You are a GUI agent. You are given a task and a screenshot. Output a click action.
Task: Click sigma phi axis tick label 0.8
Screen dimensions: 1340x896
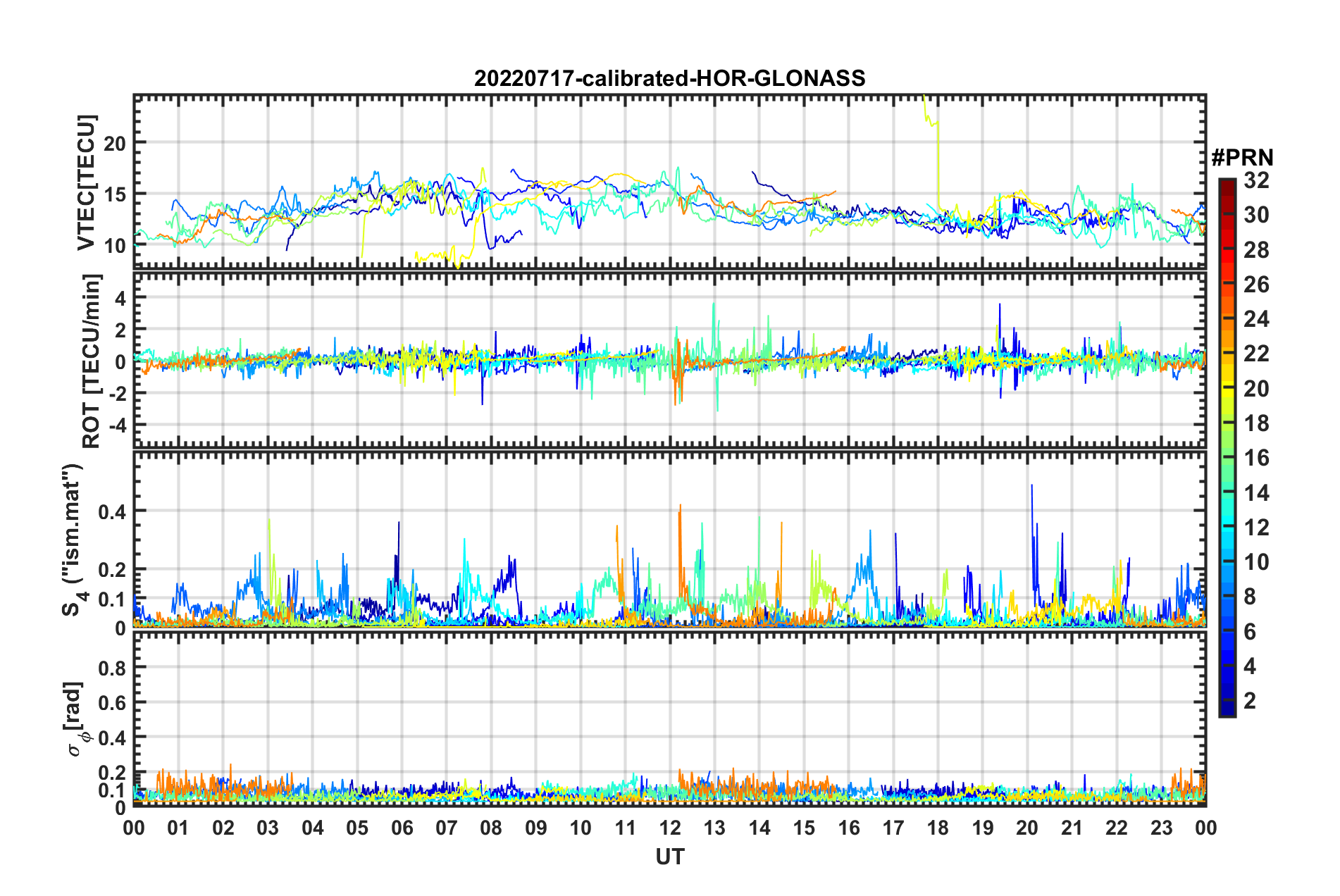coord(113,667)
